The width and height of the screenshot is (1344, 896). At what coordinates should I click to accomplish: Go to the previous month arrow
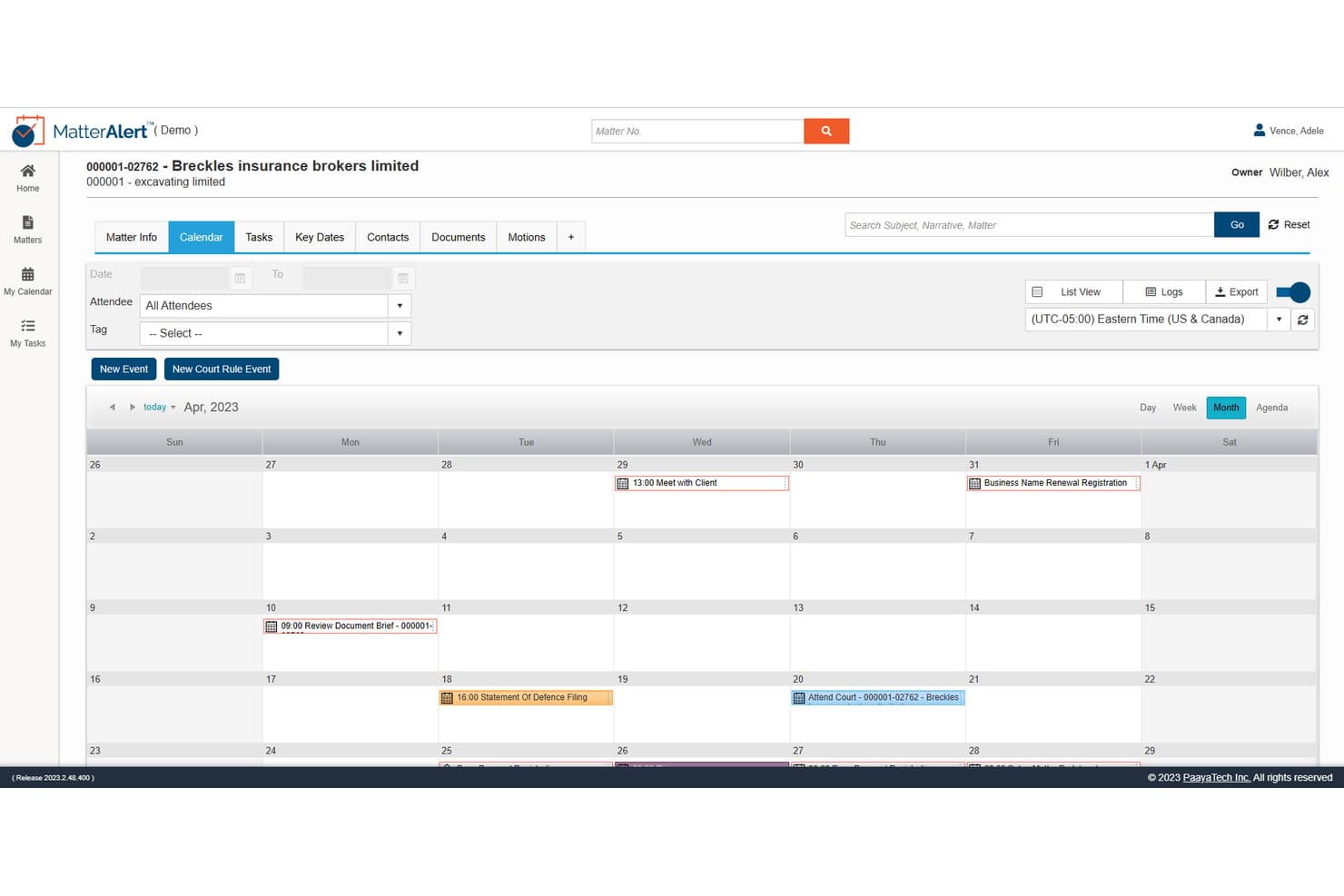[x=113, y=408]
